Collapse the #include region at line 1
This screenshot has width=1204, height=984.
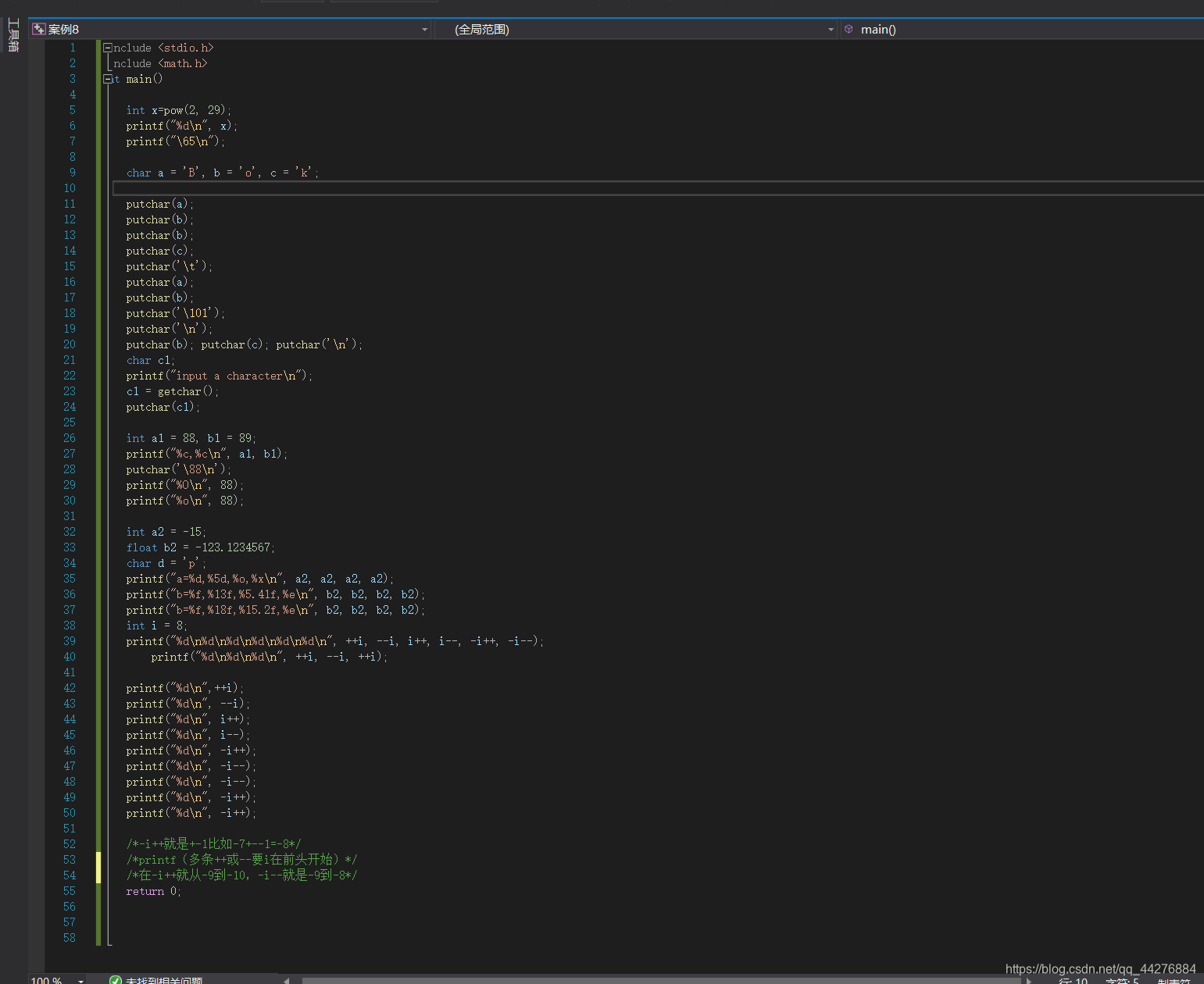click(x=108, y=48)
